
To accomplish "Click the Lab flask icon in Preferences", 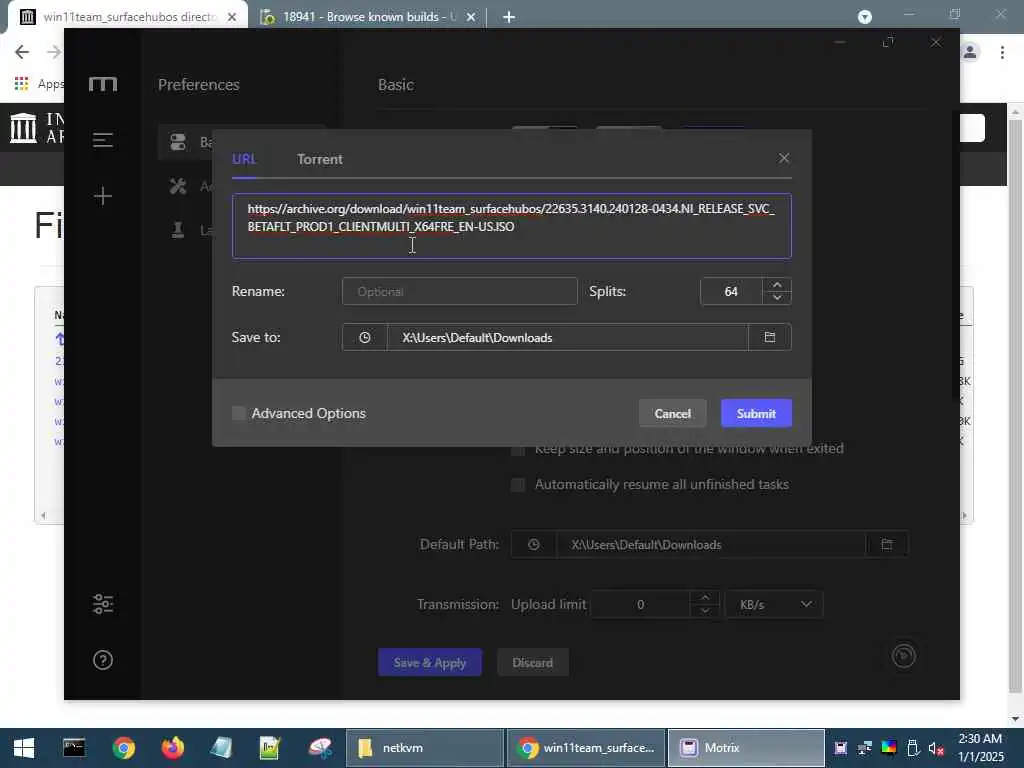I will (178, 230).
